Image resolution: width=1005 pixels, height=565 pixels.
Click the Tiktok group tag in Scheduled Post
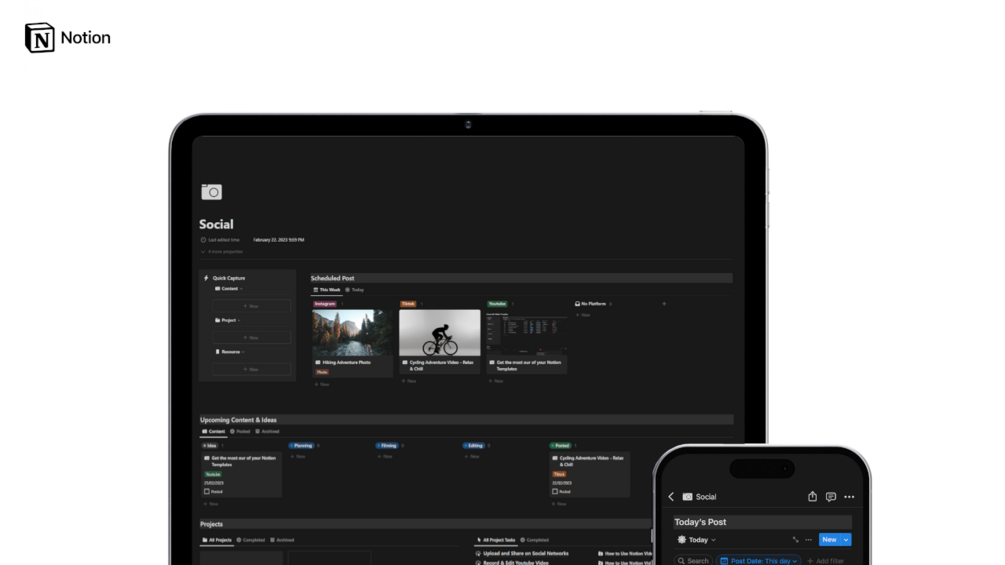pyautogui.click(x=408, y=304)
